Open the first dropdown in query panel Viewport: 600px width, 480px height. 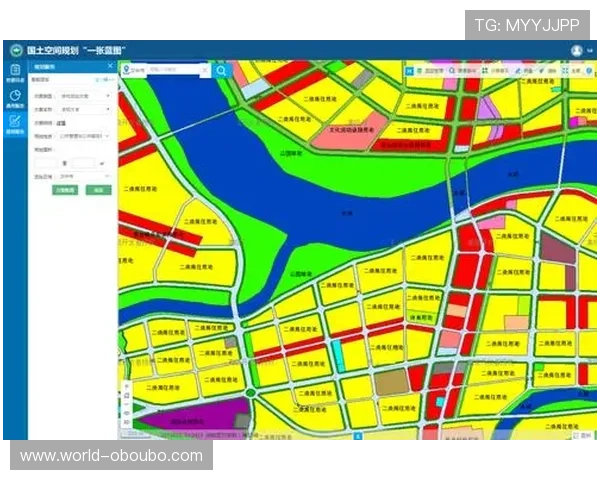[x=85, y=95]
